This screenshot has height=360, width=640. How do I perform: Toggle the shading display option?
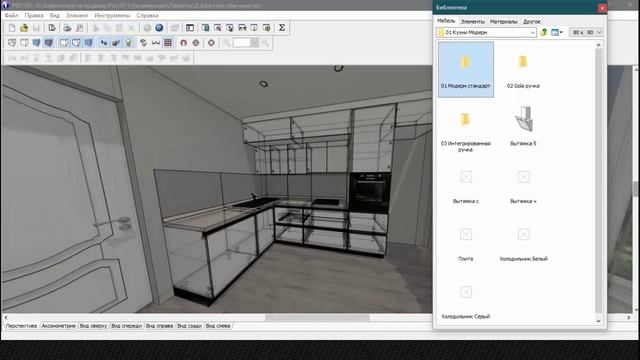(x=89, y=42)
